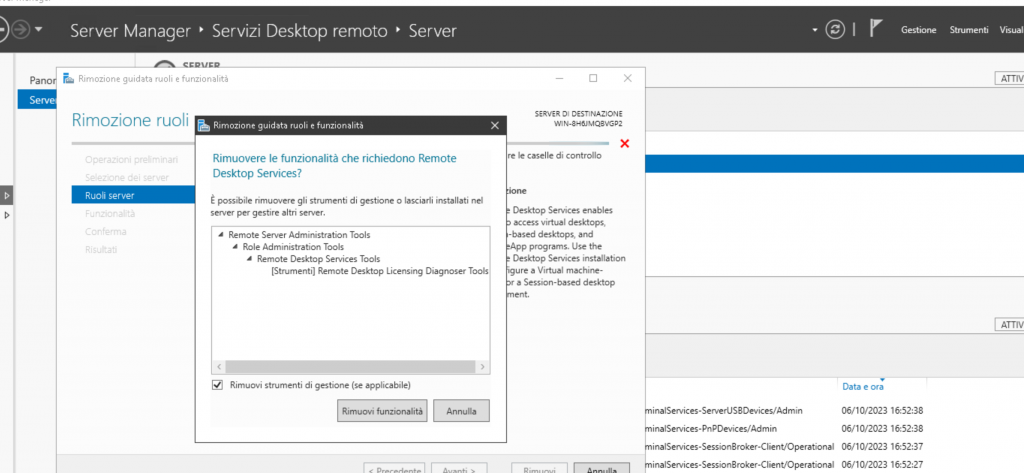
Task: Sort by Data e ora column header
Action: coord(863,386)
